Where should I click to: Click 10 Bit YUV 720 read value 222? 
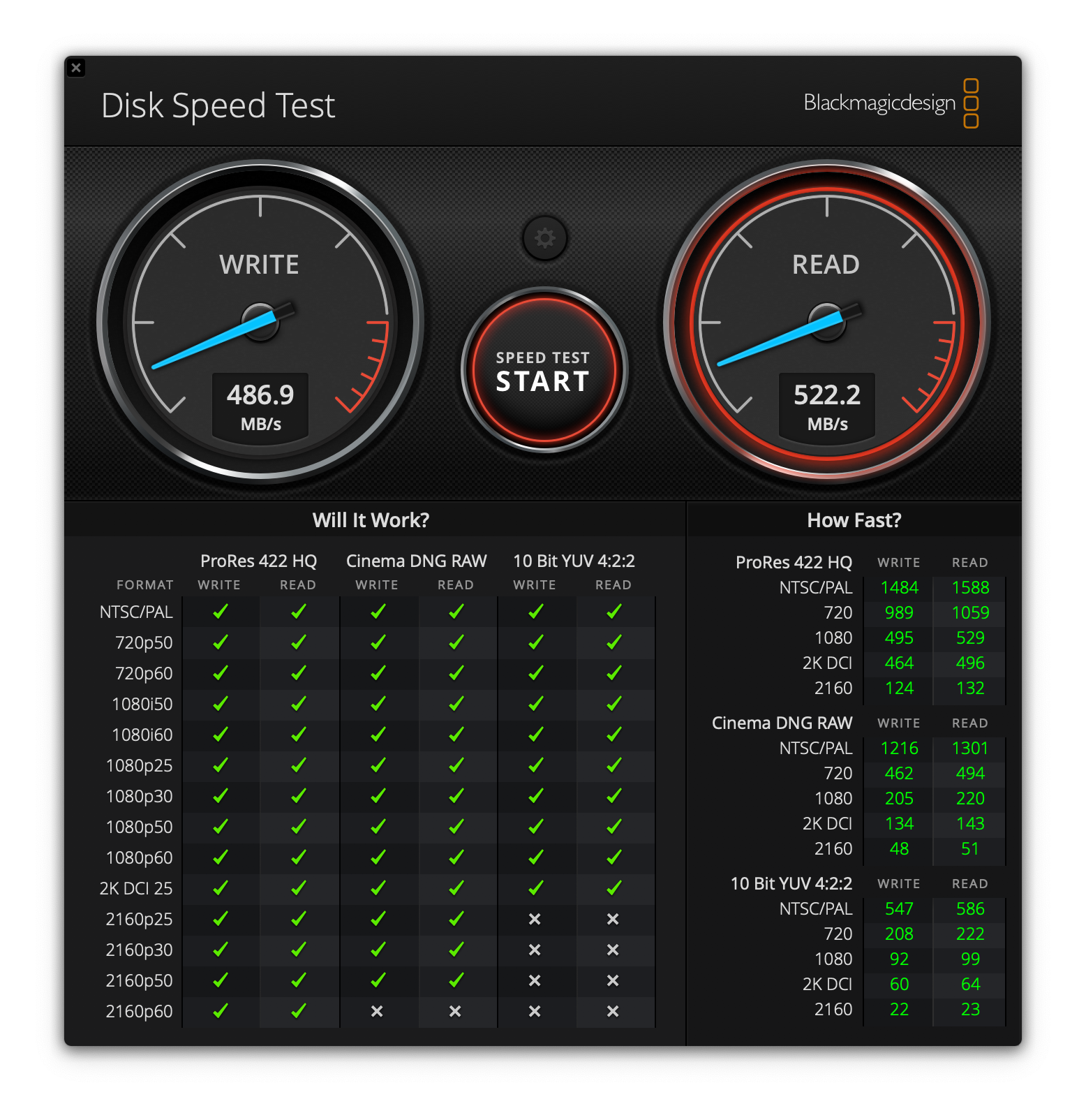[970, 934]
